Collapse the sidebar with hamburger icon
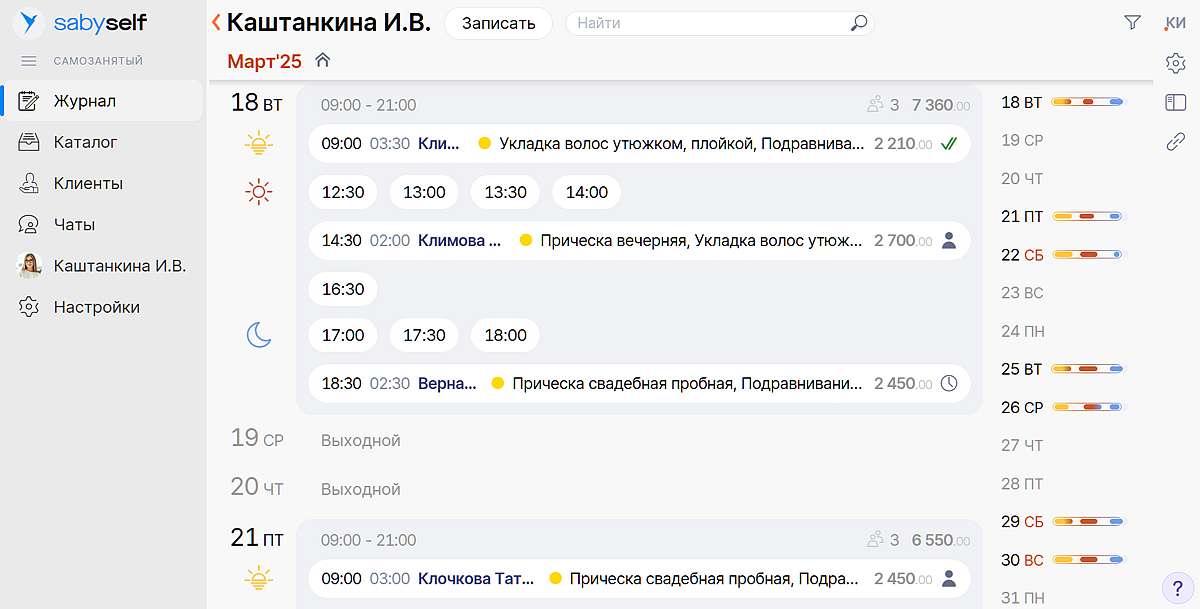Image resolution: width=1200 pixels, height=609 pixels. click(x=29, y=61)
